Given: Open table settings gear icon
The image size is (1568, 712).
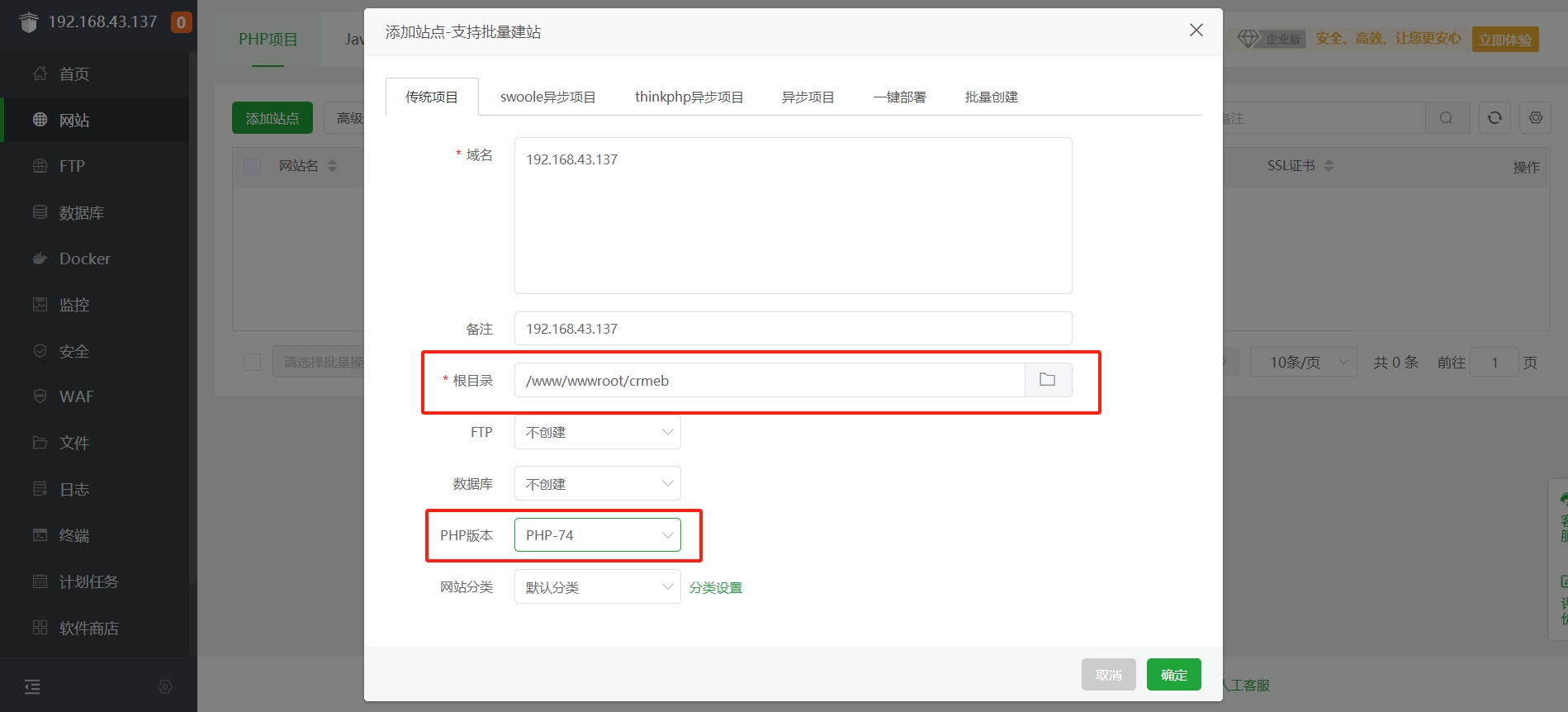Looking at the screenshot, I should 1535,118.
